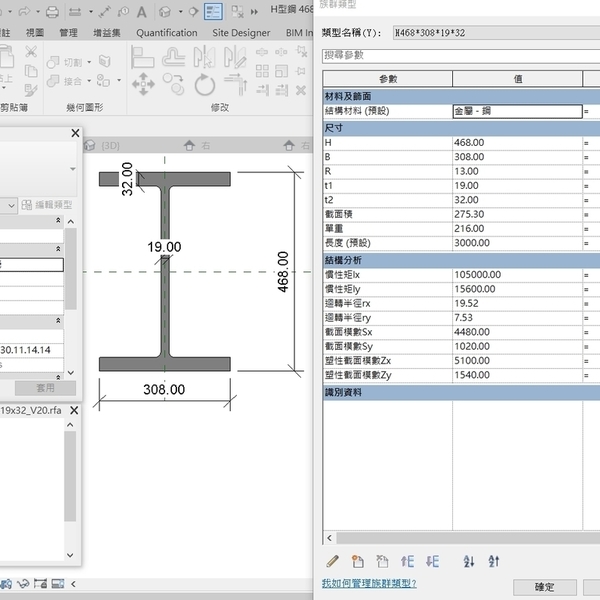
Task: Click the rotate tool in the modify panel
Action: pyautogui.click(x=204, y=83)
